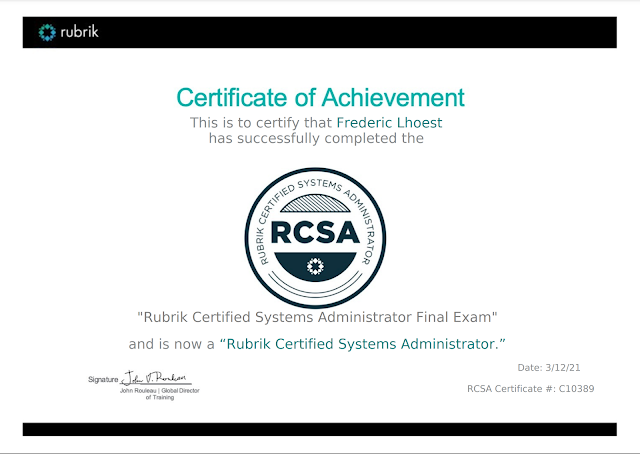The width and height of the screenshot is (640, 454).
Task: Click the 'Signature' label
Action: pyautogui.click(x=103, y=379)
